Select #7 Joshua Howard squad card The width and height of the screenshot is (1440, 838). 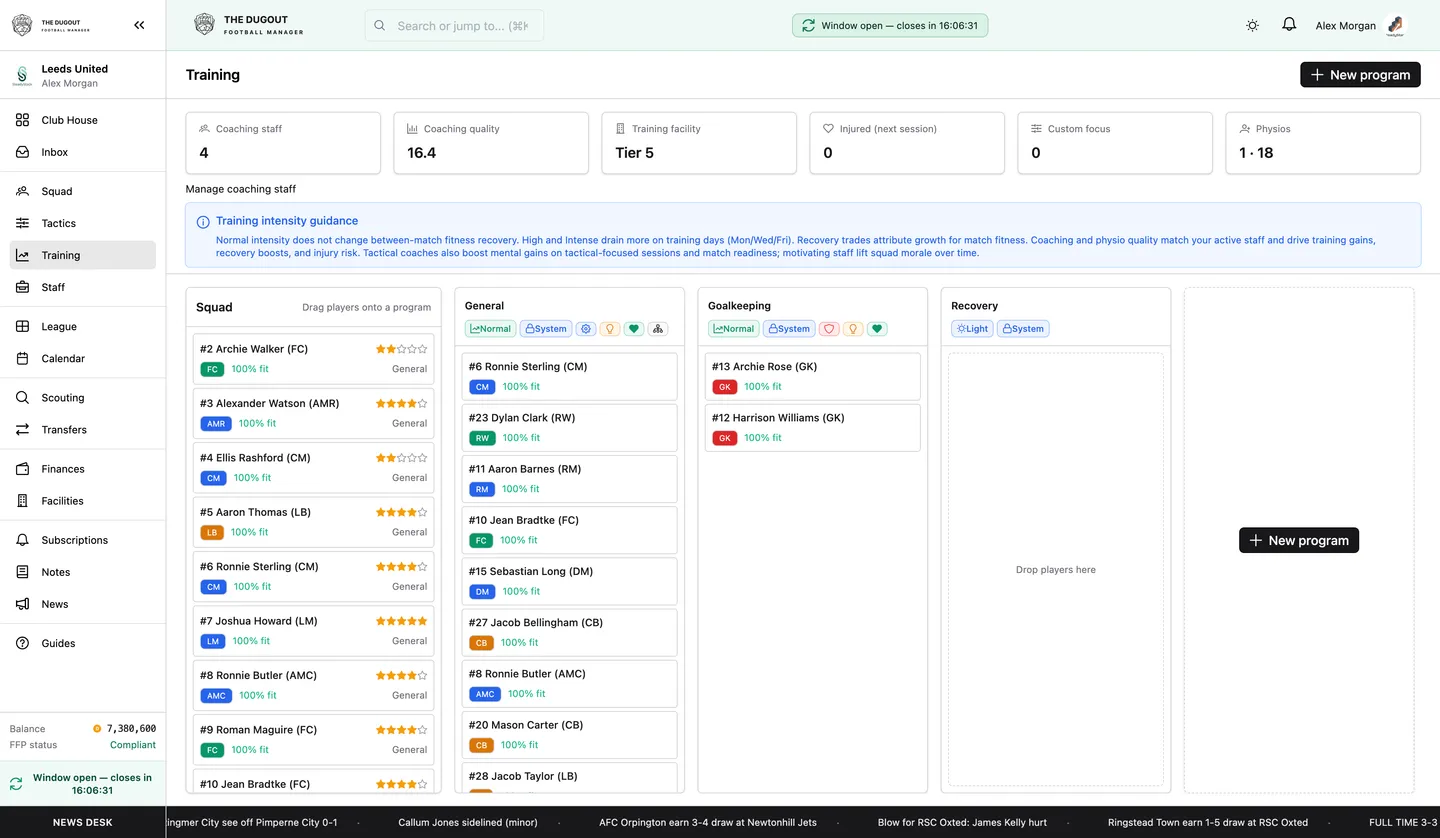[313, 631]
